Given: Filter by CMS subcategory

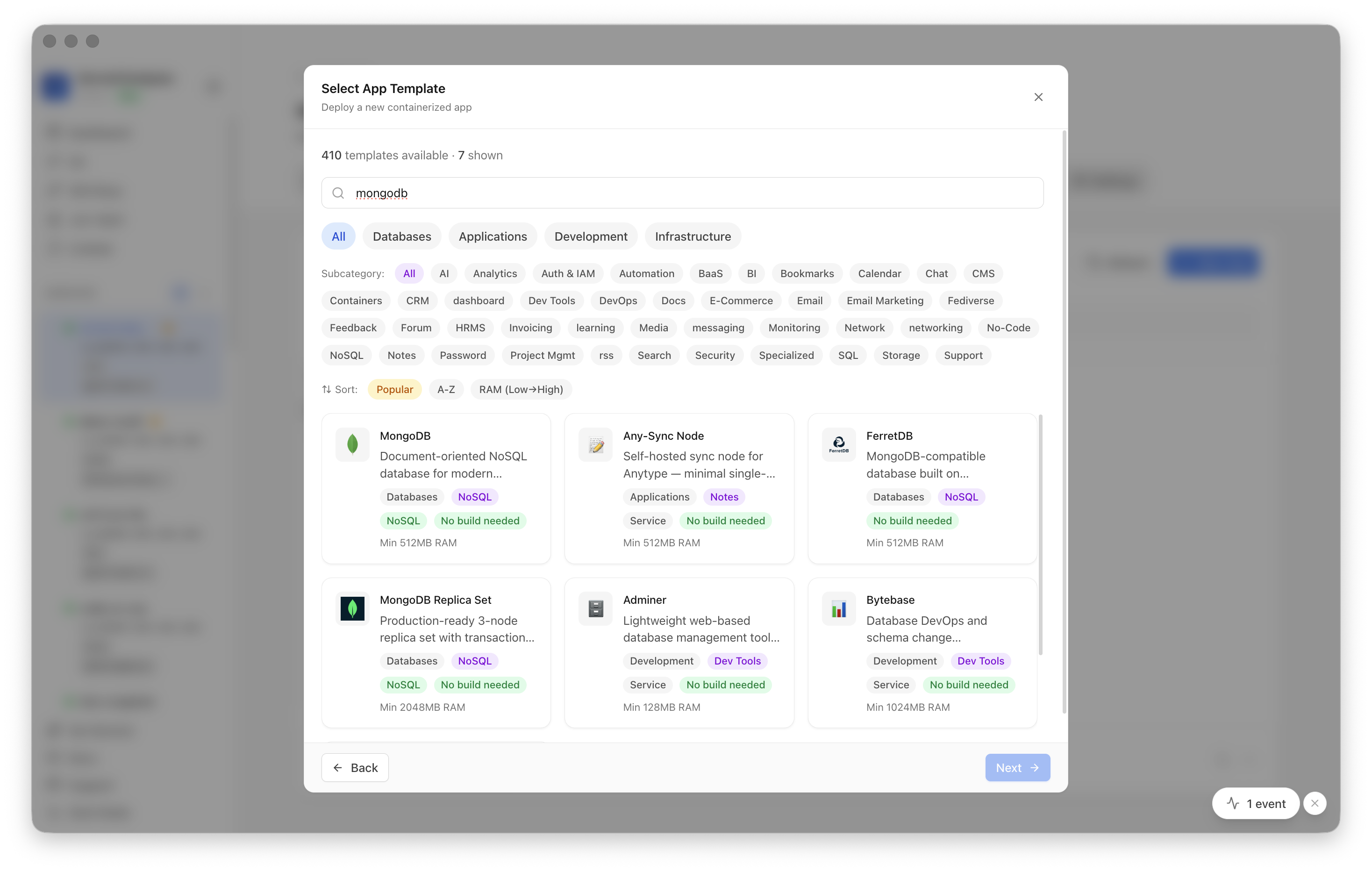Looking at the screenshot, I should [x=983, y=273].
